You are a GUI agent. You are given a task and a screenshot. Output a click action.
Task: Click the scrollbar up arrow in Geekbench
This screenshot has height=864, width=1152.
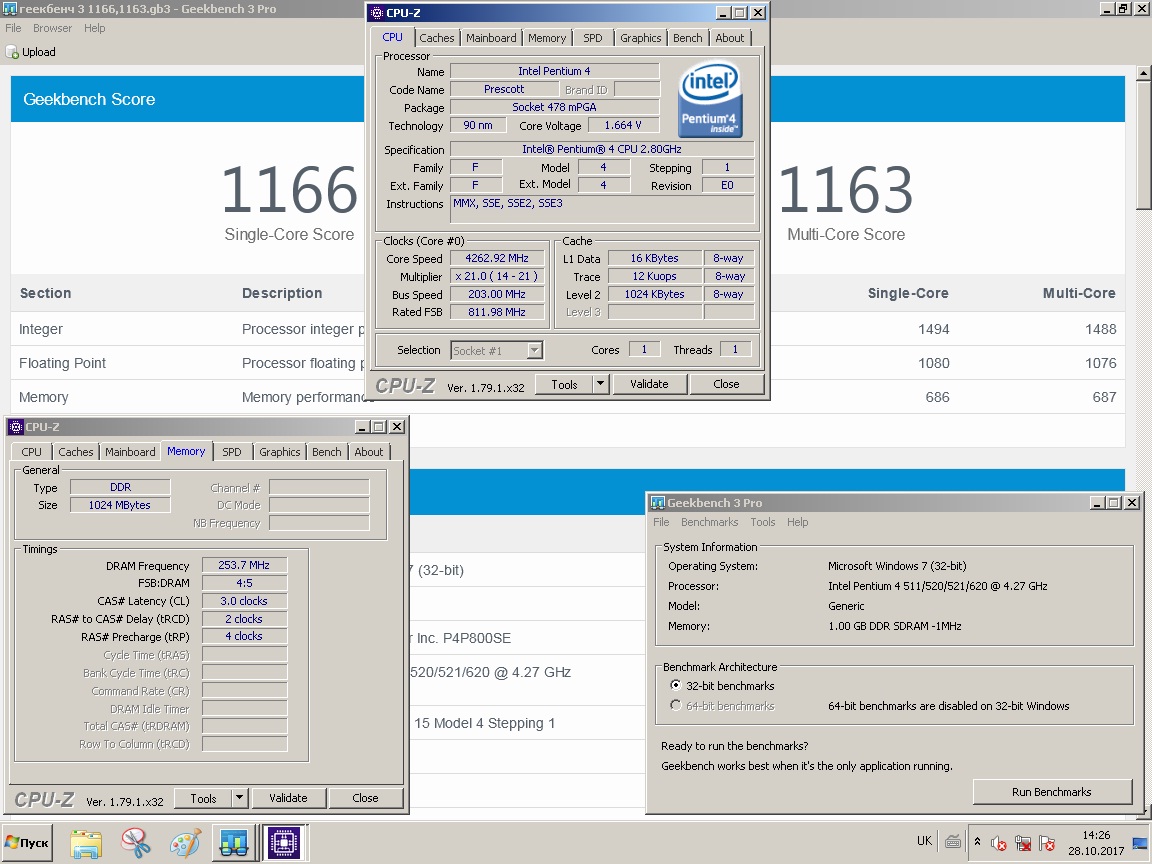pyautogui.click(x=1143, y=73)
